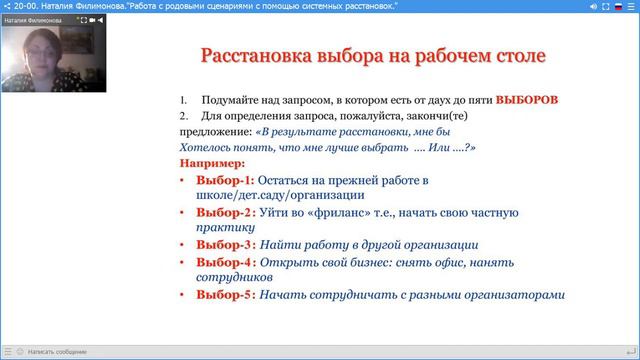Click the 'Выбор-4:' label
The height and width of the screenshot is (360, 640).
(x=226, y=262)
